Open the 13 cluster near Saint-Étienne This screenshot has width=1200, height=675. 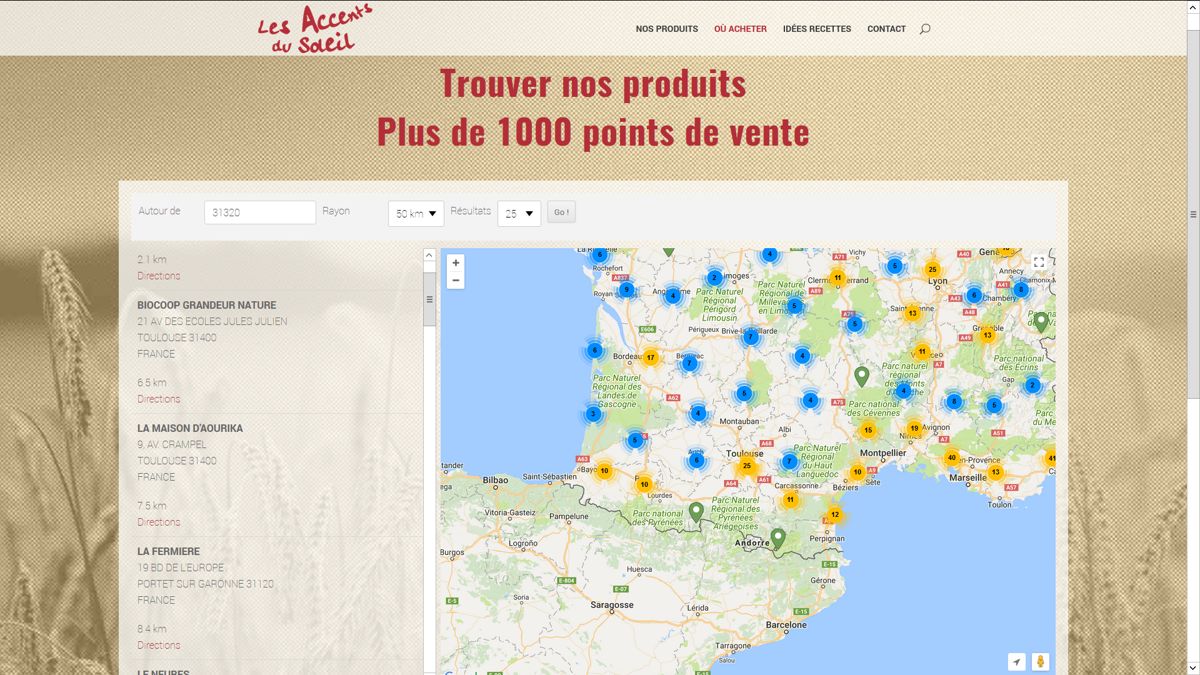point(912,313)
